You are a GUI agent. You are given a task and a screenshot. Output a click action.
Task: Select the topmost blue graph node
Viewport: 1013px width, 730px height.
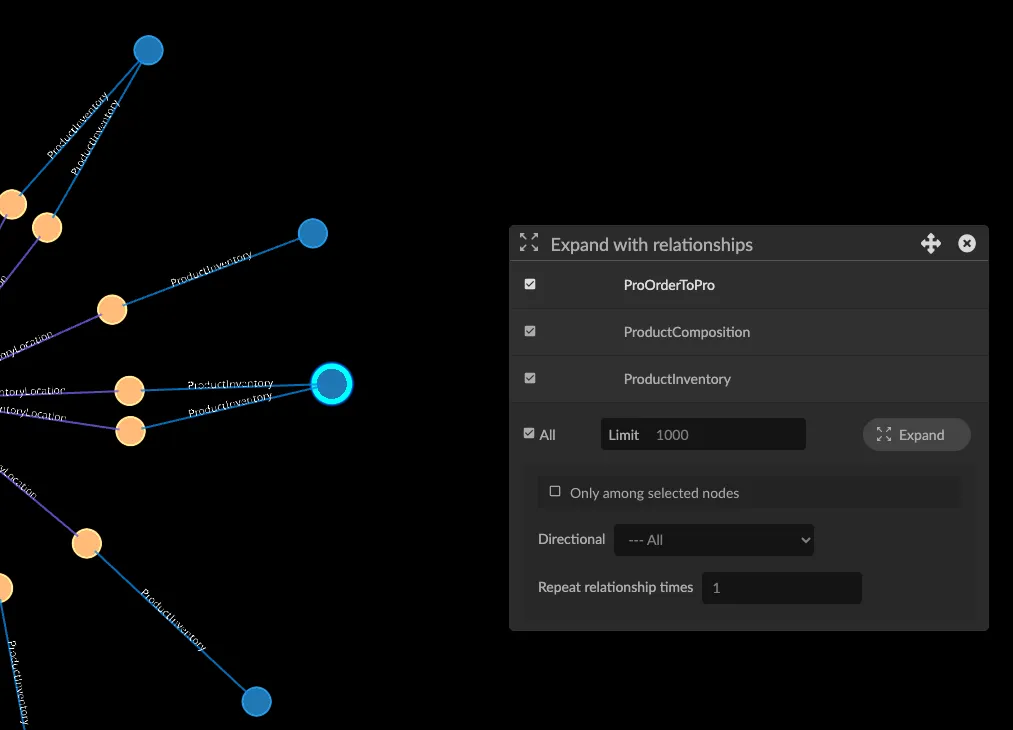click(x=149, y=50)
